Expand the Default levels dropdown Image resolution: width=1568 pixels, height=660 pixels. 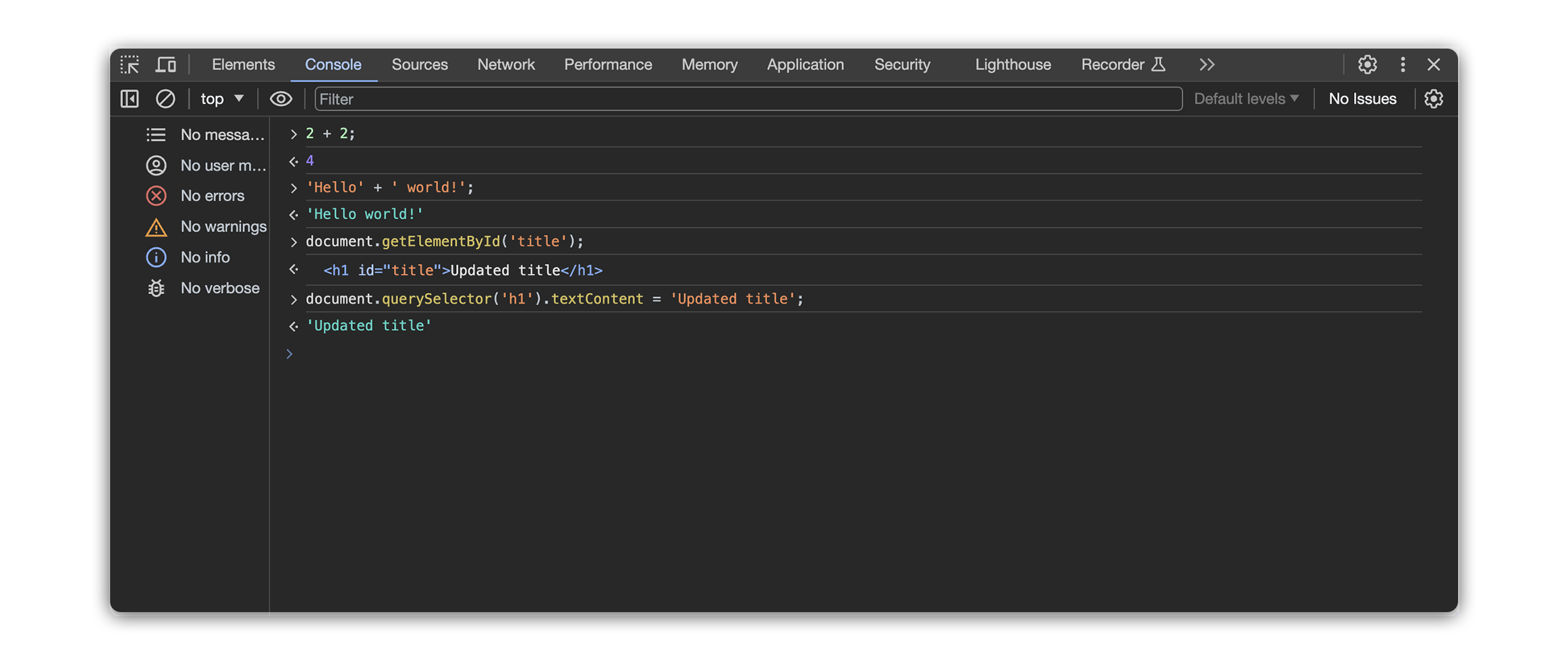click(1245, 99)
